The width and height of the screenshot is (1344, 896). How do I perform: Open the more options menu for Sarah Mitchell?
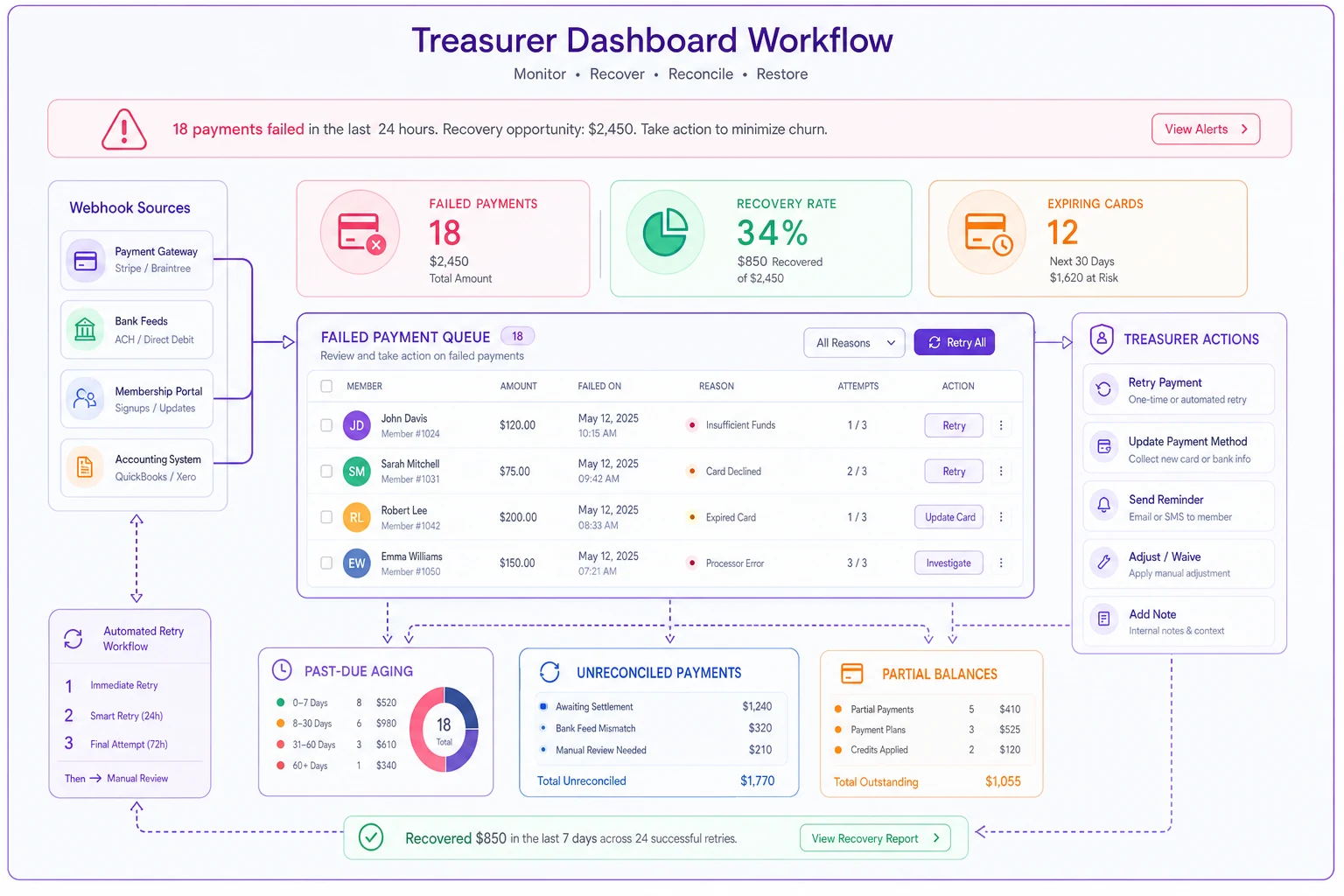point(1001,471)
